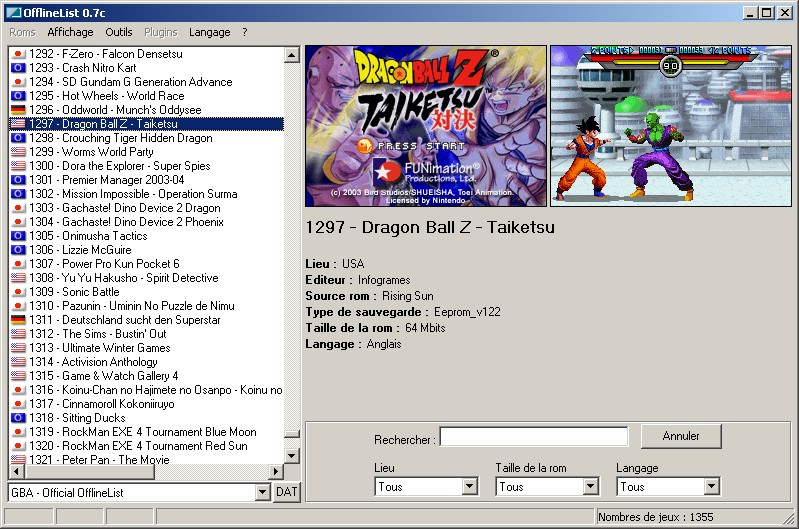Click the German flag icon beside Oddworld Munch's Oddysee
This screenshot has height=529, width=799.
click(18, 110)
